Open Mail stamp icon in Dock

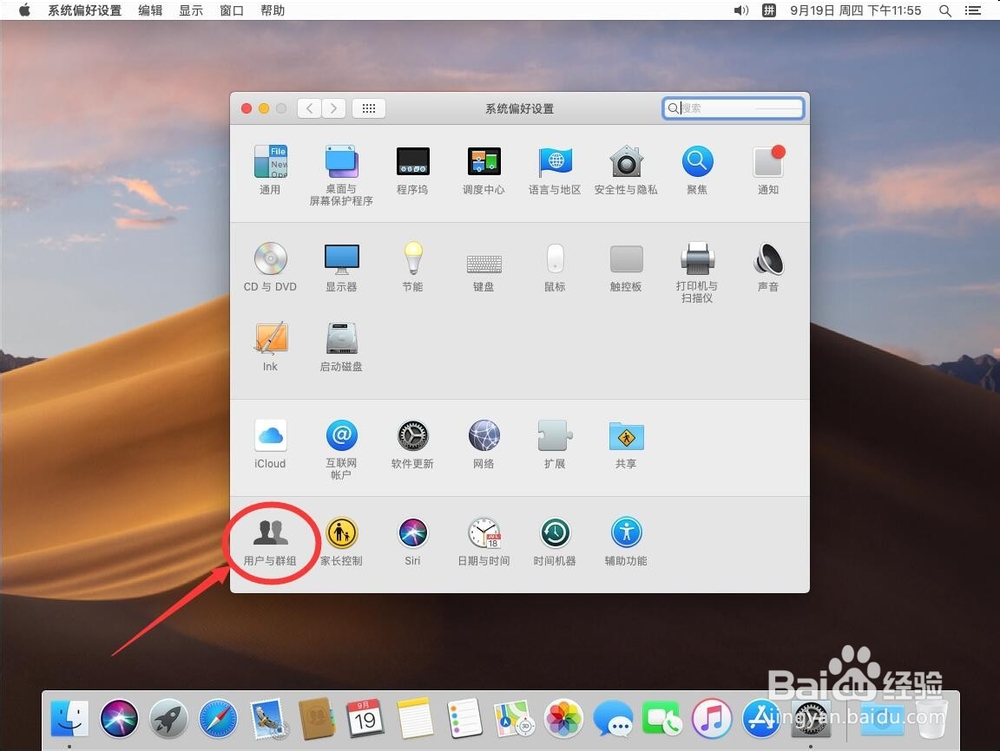coord(268,718)
